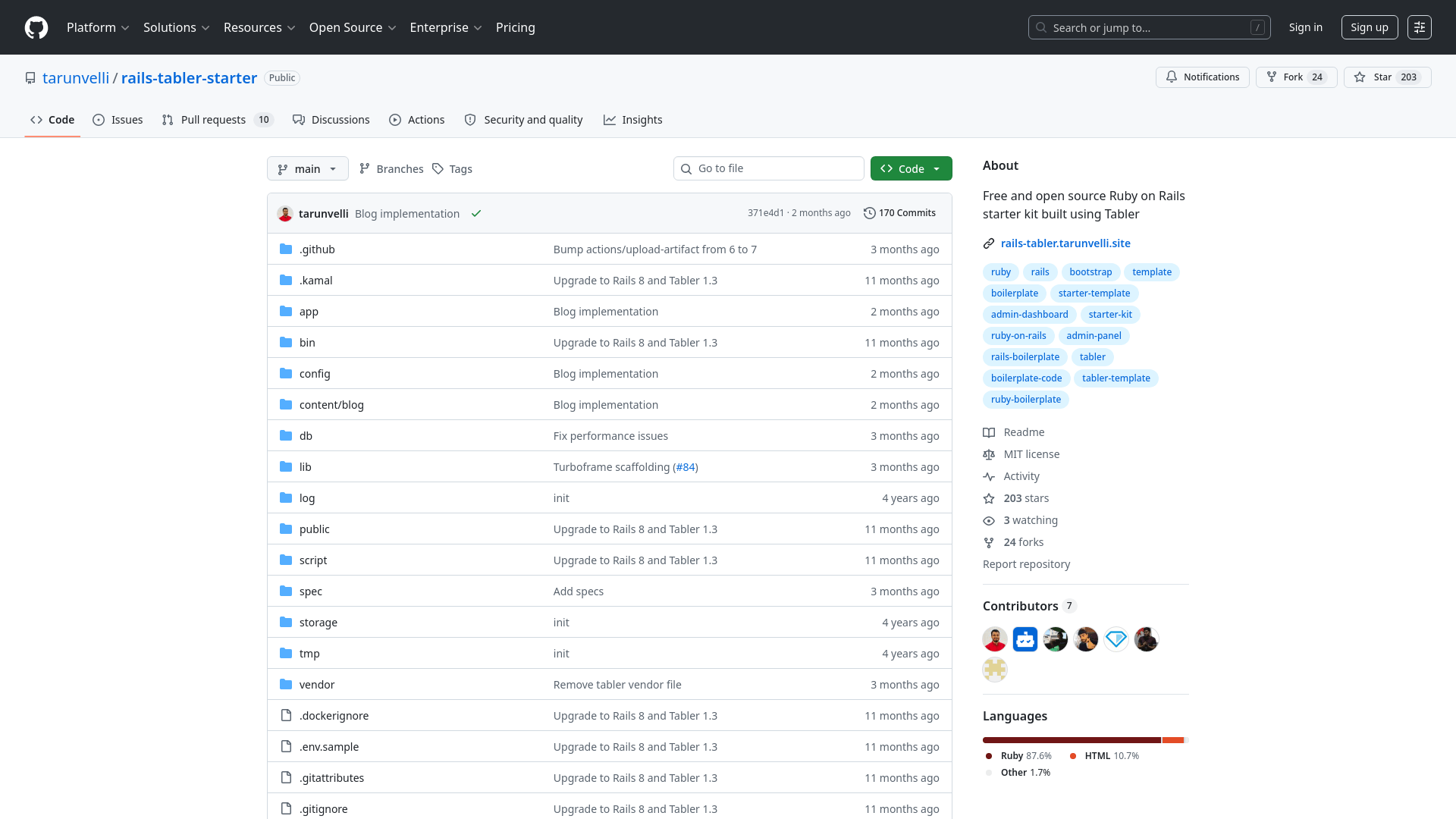Click the link icon beside rails-tabler.tarunvelli.site
Screen dimensions: 1456x819
[x=989, y=243]
